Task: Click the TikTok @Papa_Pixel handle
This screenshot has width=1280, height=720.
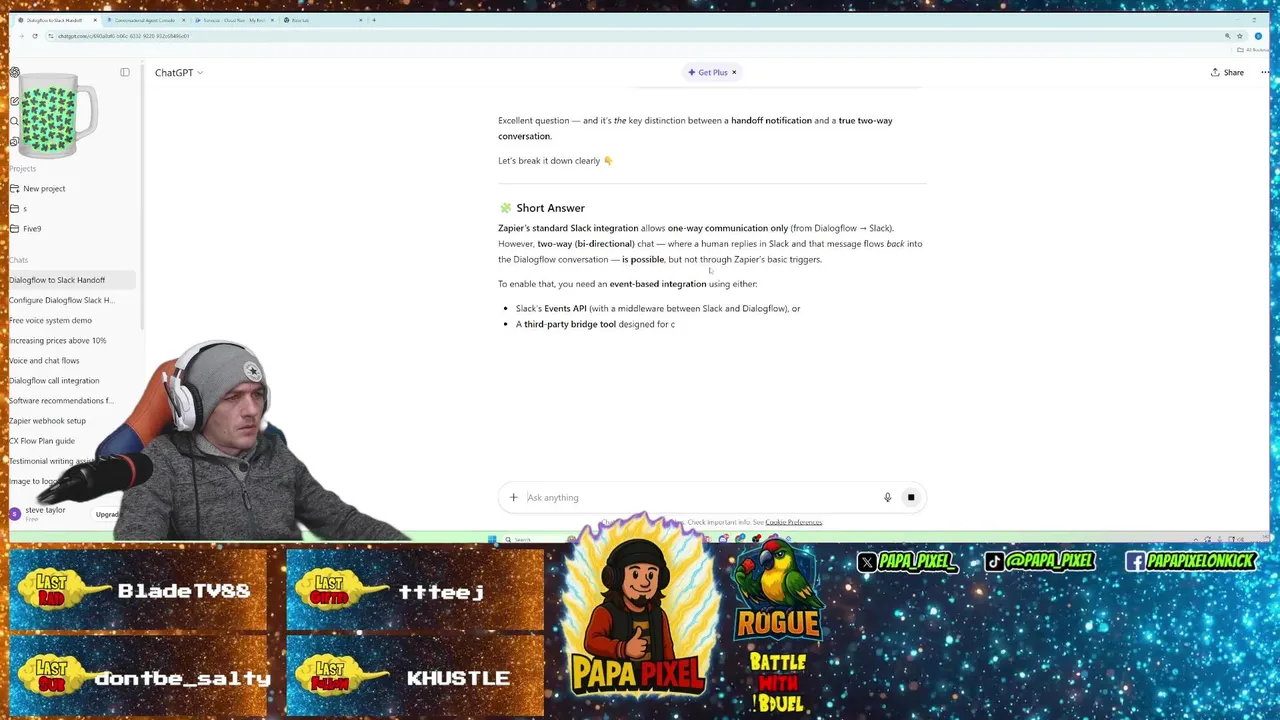Action: pyautogui.click(x=1040, y=562)
